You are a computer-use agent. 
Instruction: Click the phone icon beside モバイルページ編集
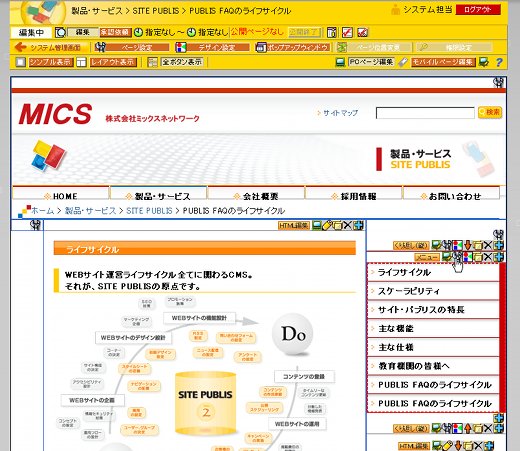403,62
